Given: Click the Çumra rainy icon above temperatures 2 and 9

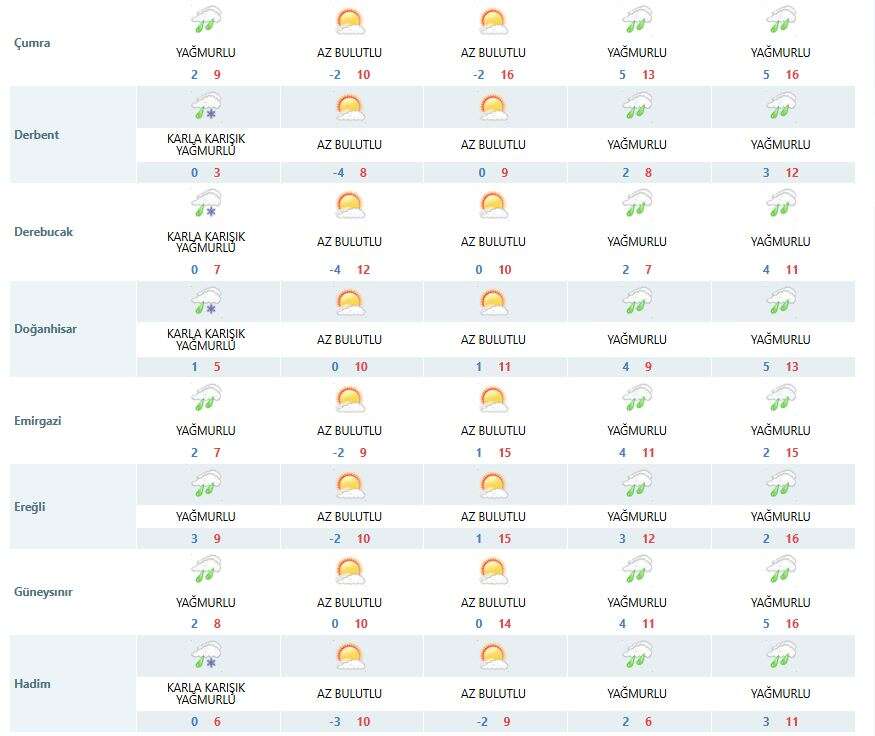Looking at the screenshot, I should tap(206, 20).
